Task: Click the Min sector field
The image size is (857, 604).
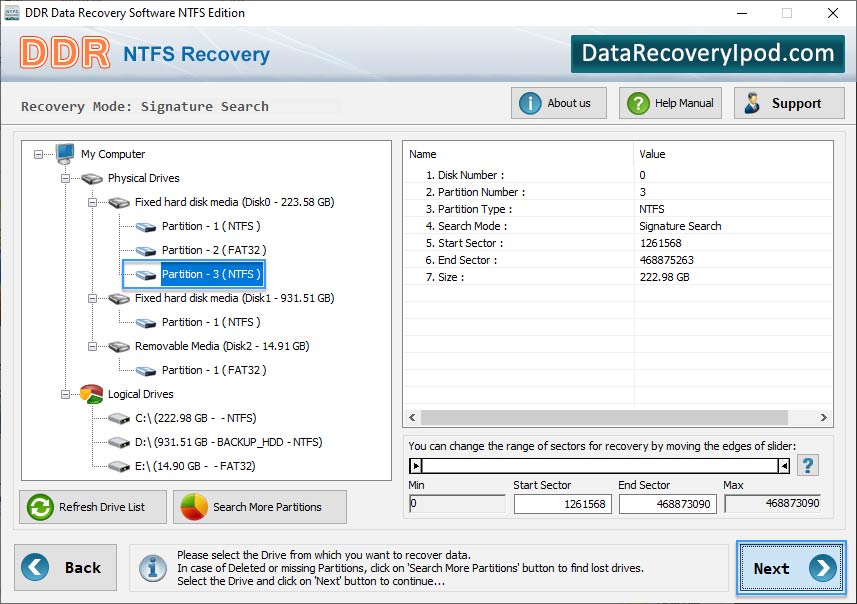Action: pos(457,503)
